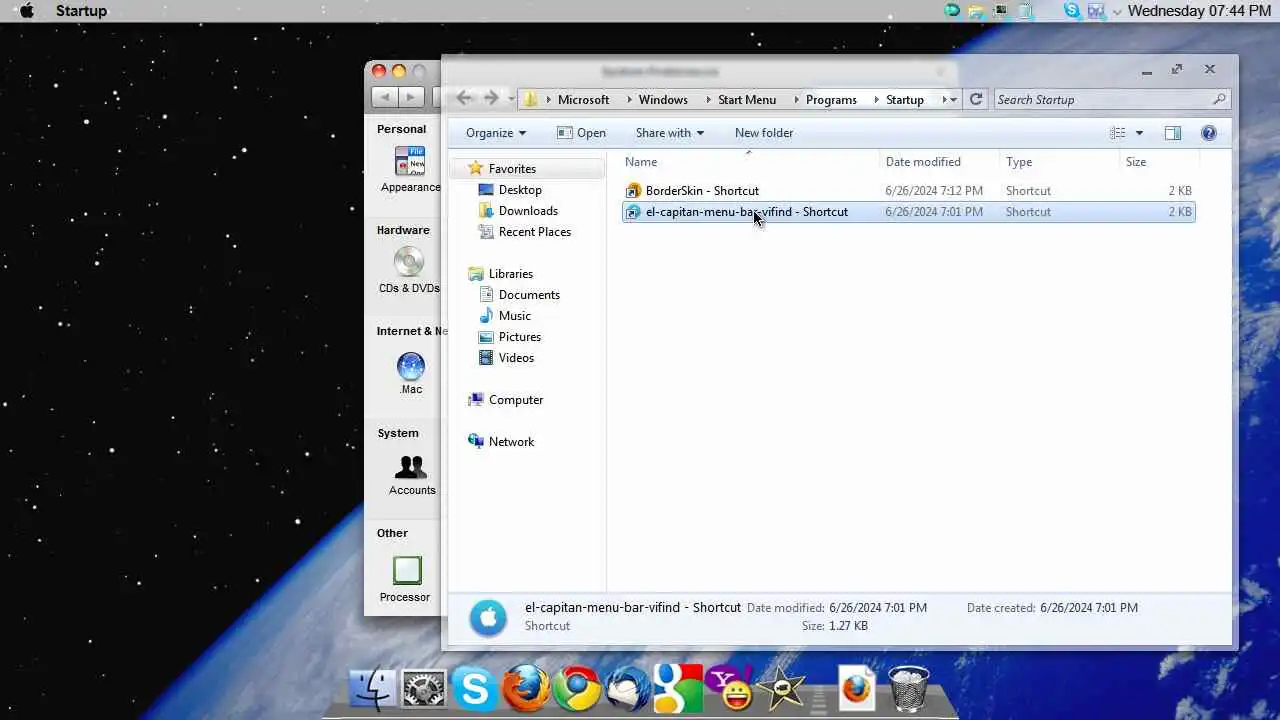Click Startup in the address breadcrumb
Screen dimensions: 1280x720
point(905,100)
